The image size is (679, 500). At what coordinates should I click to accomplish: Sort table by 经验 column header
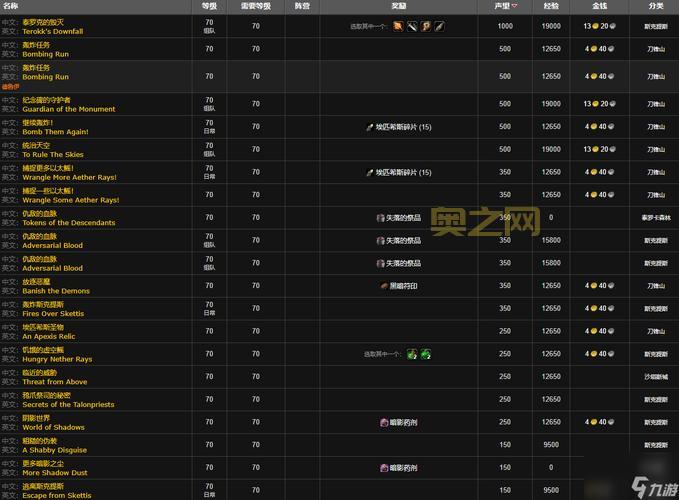click(x=551, y=6)
